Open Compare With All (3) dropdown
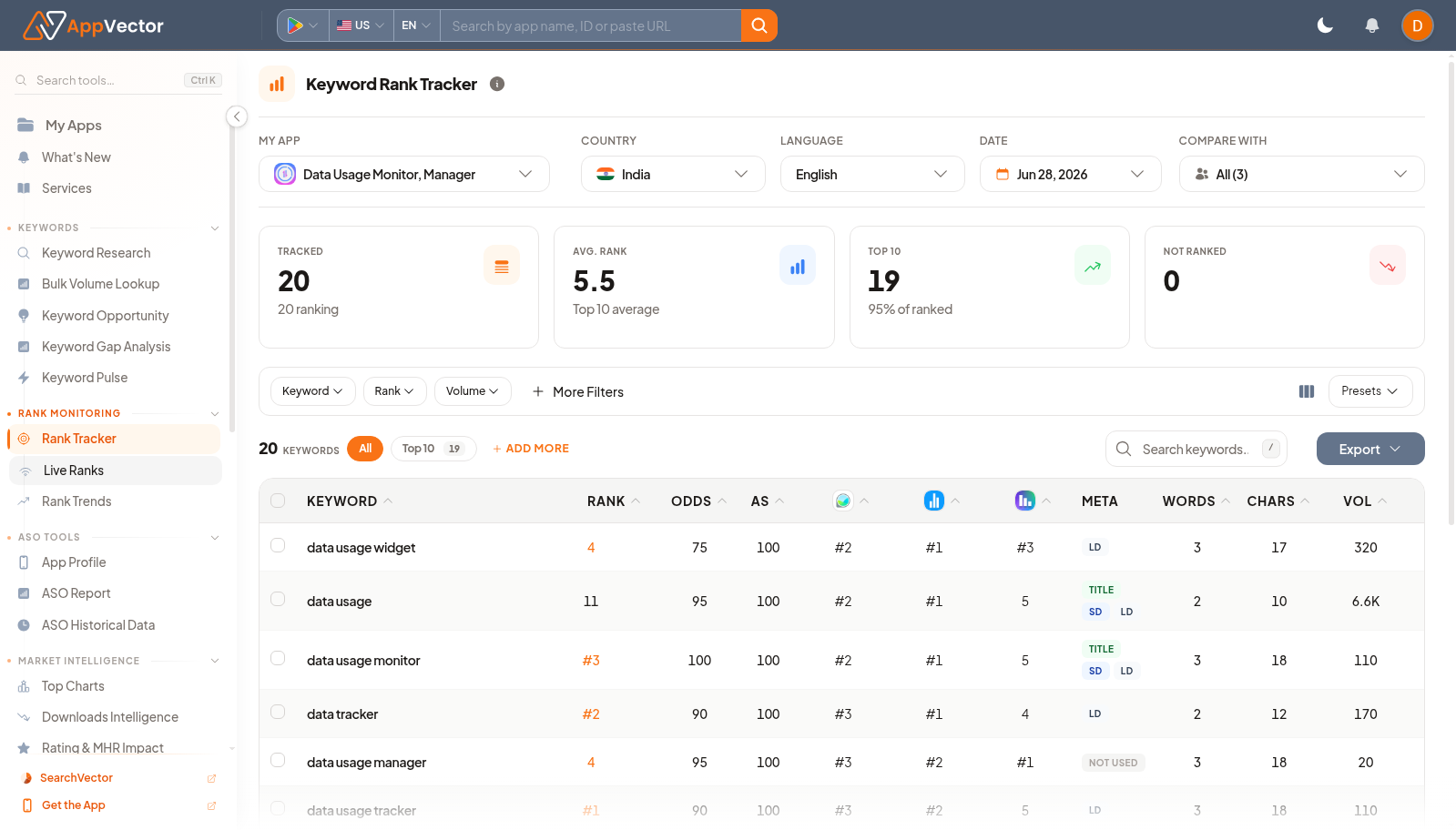Screen dimensions: 1456x830 click(1301, 174)
